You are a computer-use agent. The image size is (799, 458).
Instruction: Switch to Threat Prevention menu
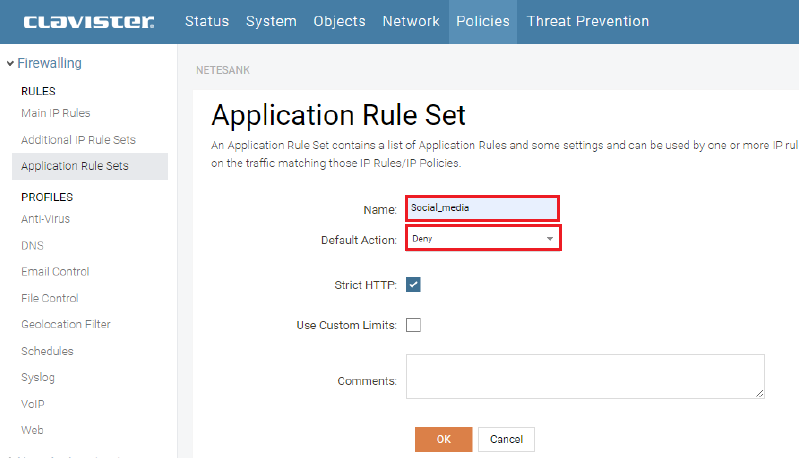(x=587, y=21)
